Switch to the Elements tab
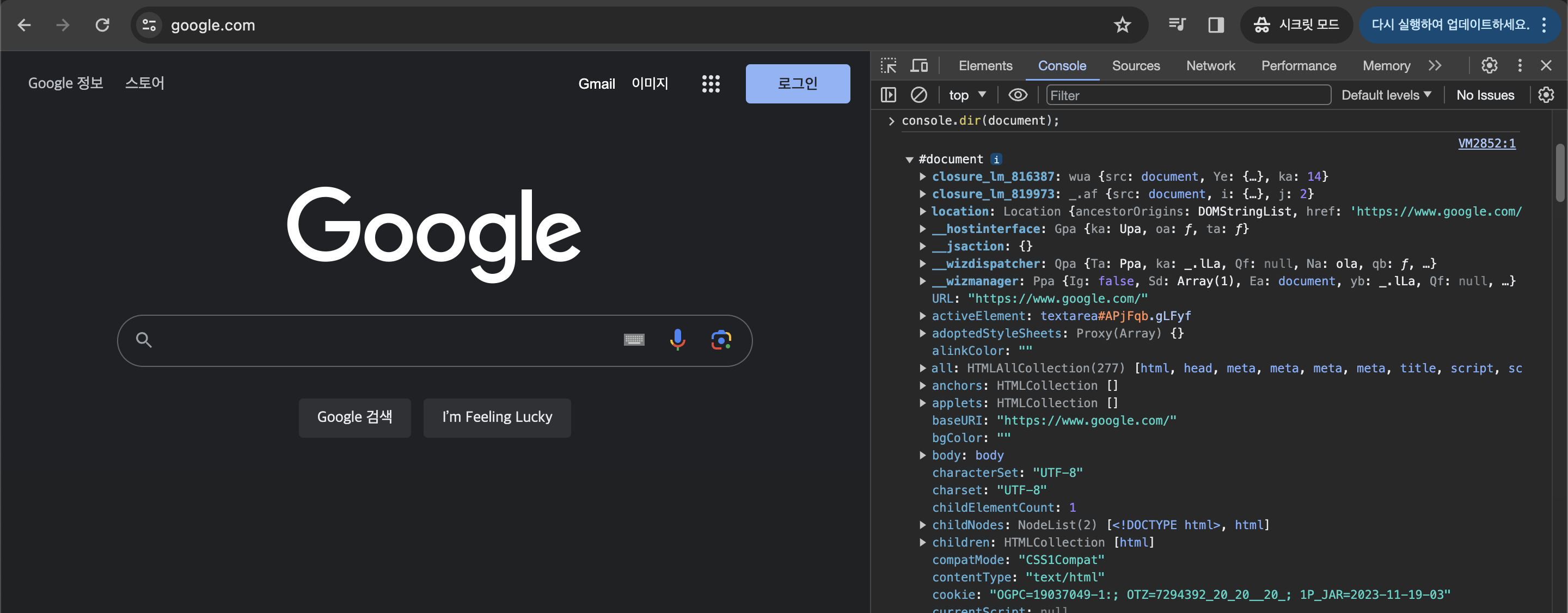This screenshot has height=613, width=1568. [985, 66]
